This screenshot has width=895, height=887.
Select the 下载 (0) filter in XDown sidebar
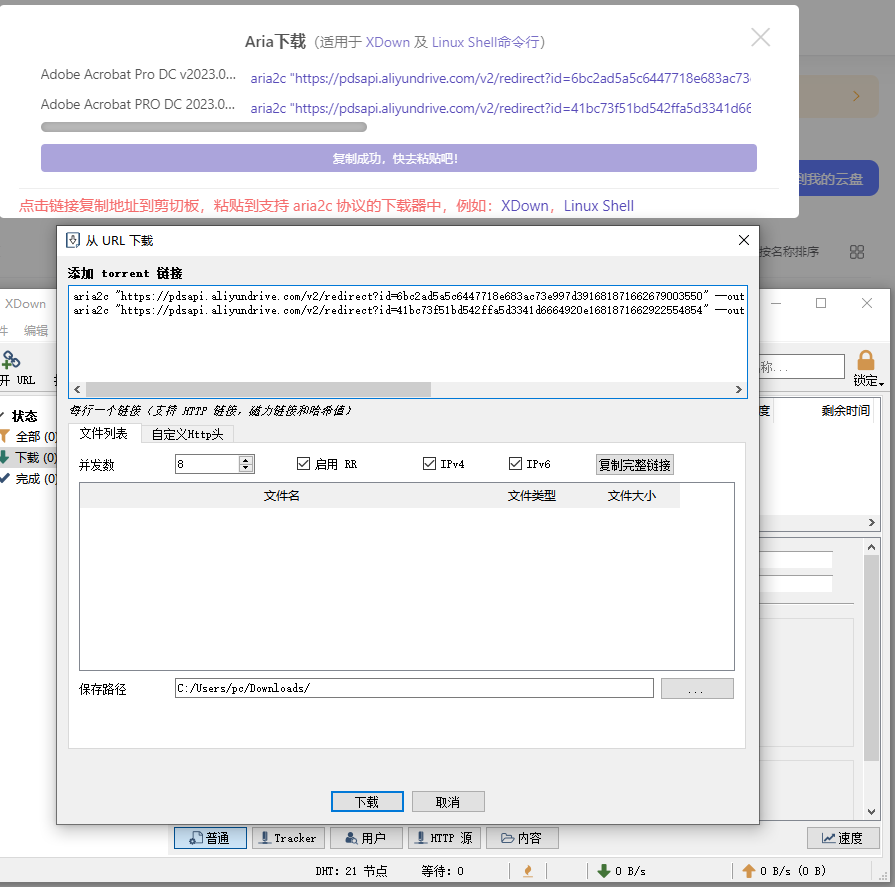(29, 458)
